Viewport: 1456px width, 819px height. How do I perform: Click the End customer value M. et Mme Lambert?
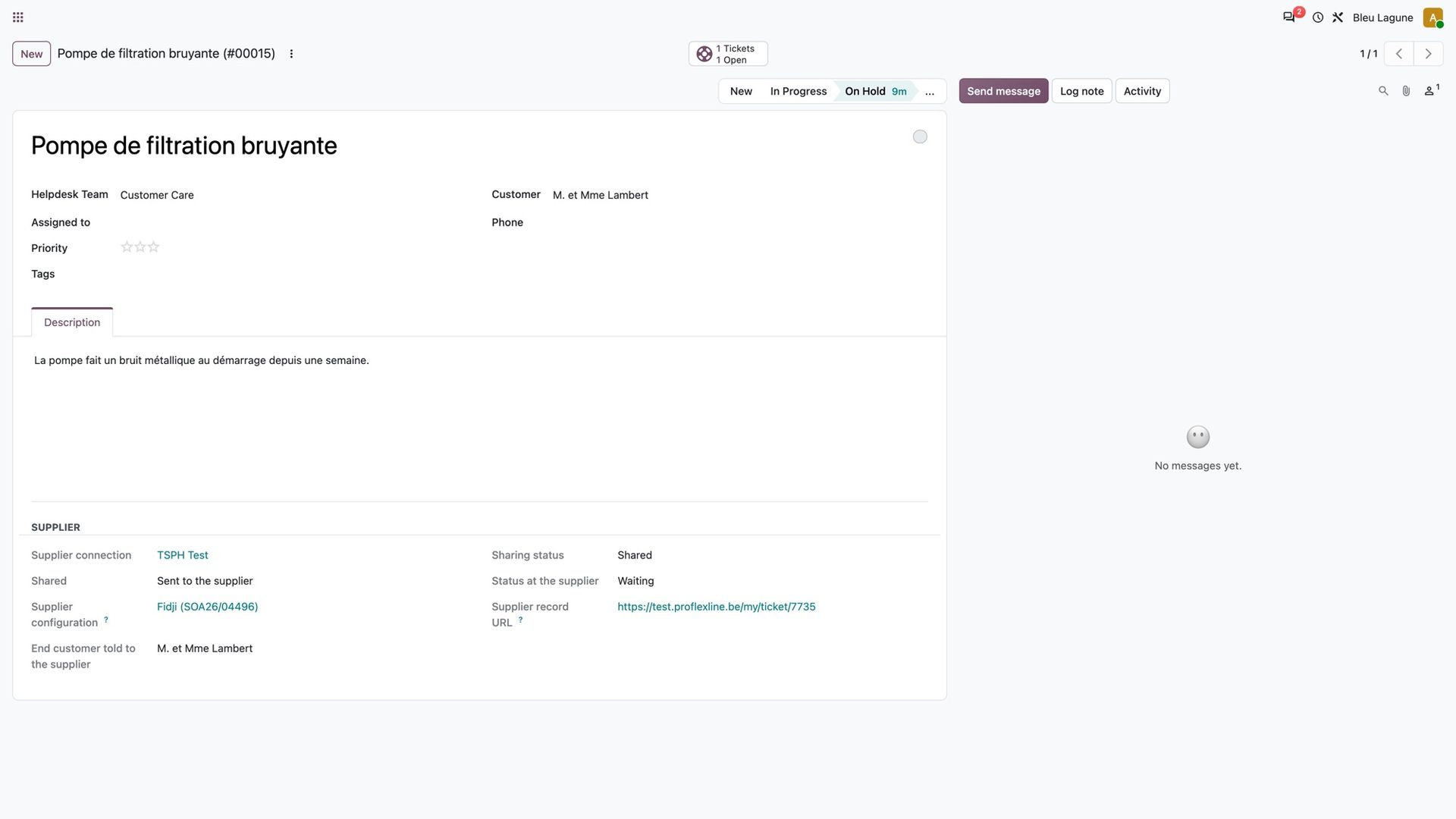(205, 648)
